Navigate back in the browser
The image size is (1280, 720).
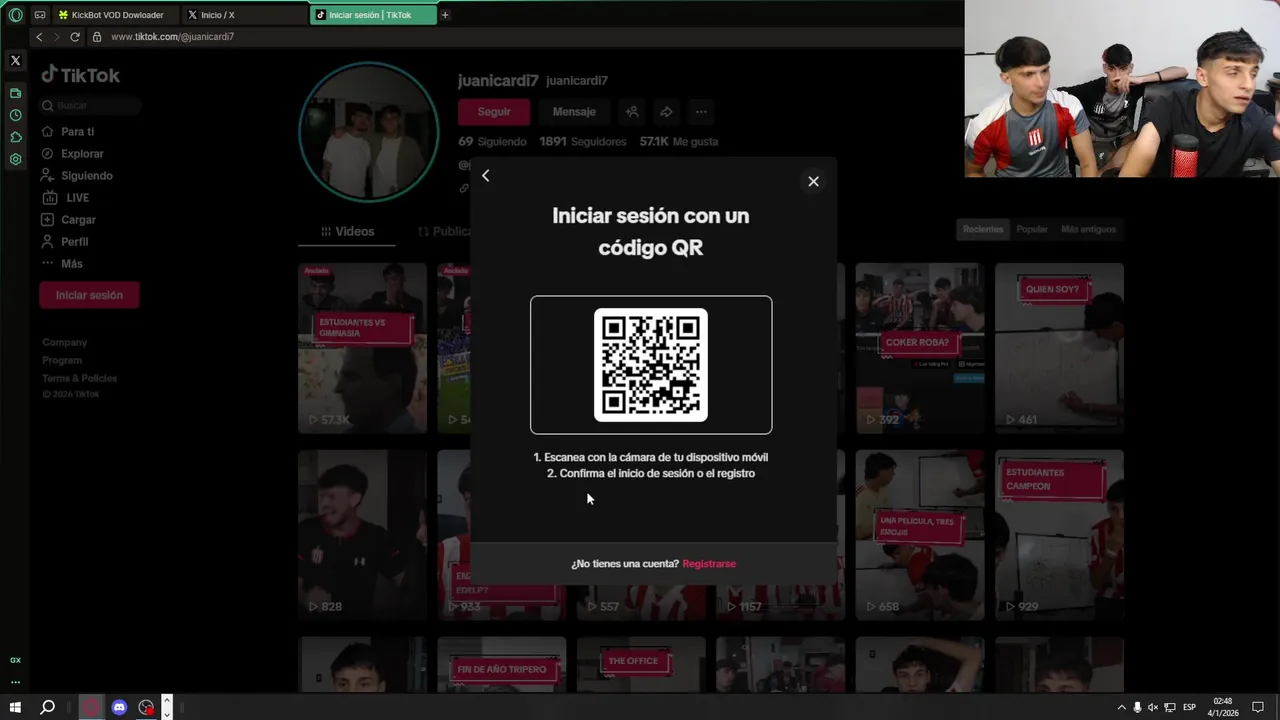pyautogui.click(x=39, y=37)
